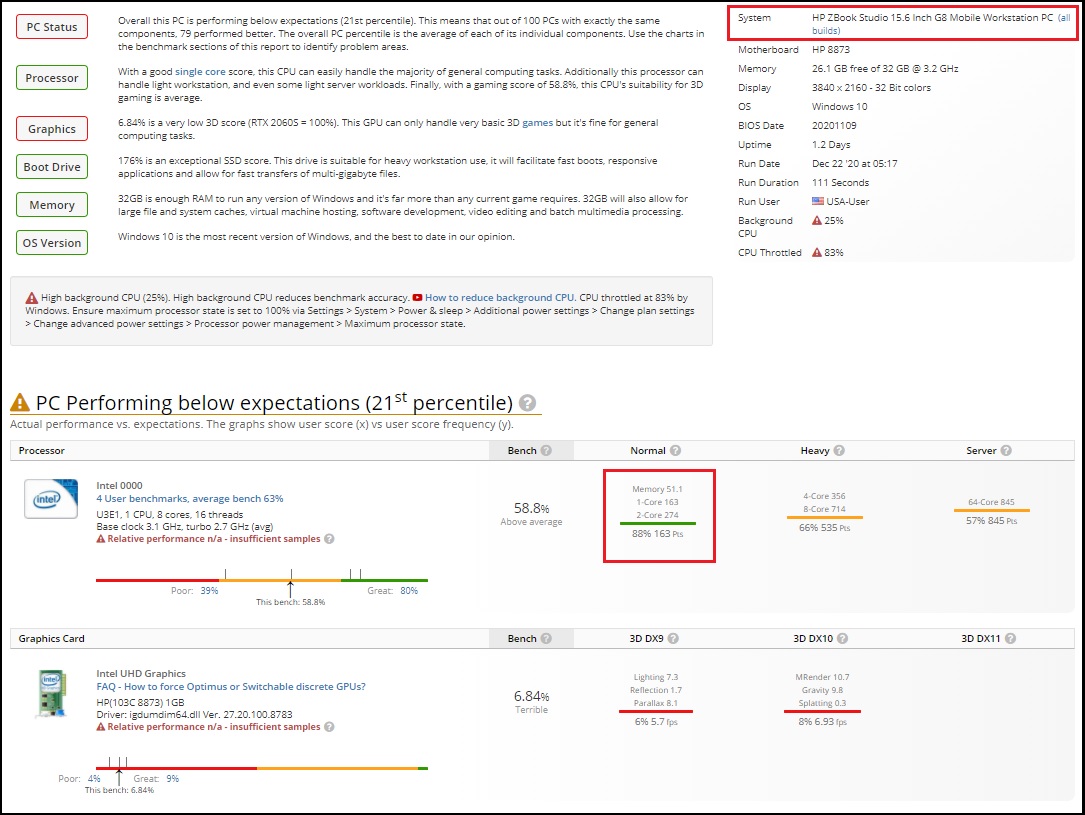
Task: Click the graphics performance distribution bar
Action: (262, 768)
